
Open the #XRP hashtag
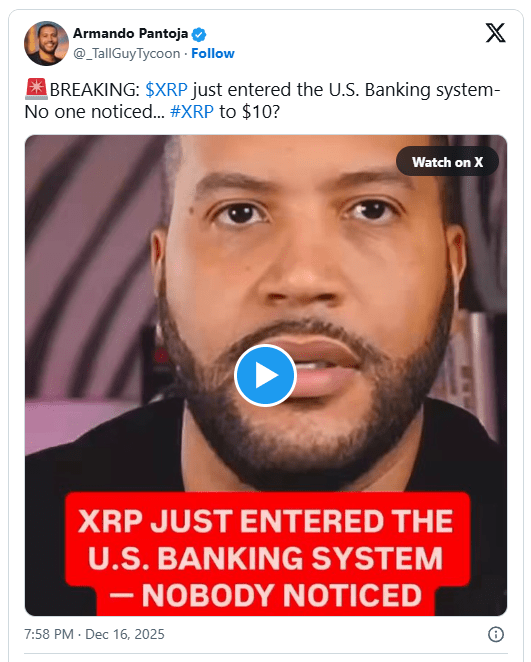coord(192,112)
